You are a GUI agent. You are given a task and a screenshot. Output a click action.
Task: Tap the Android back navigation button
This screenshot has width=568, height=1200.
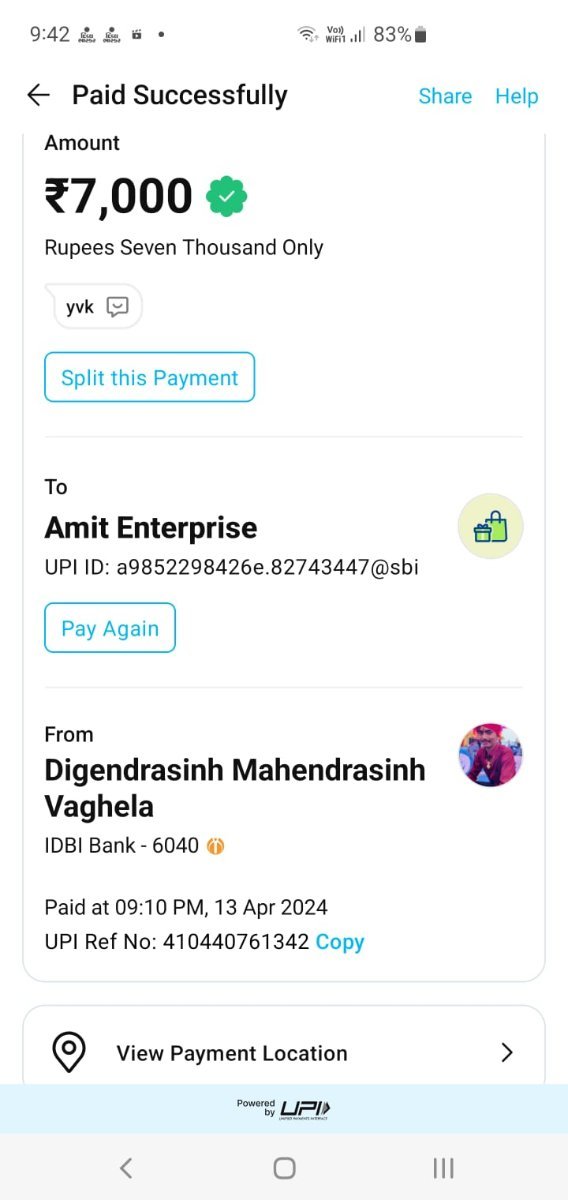[126, 1167]
